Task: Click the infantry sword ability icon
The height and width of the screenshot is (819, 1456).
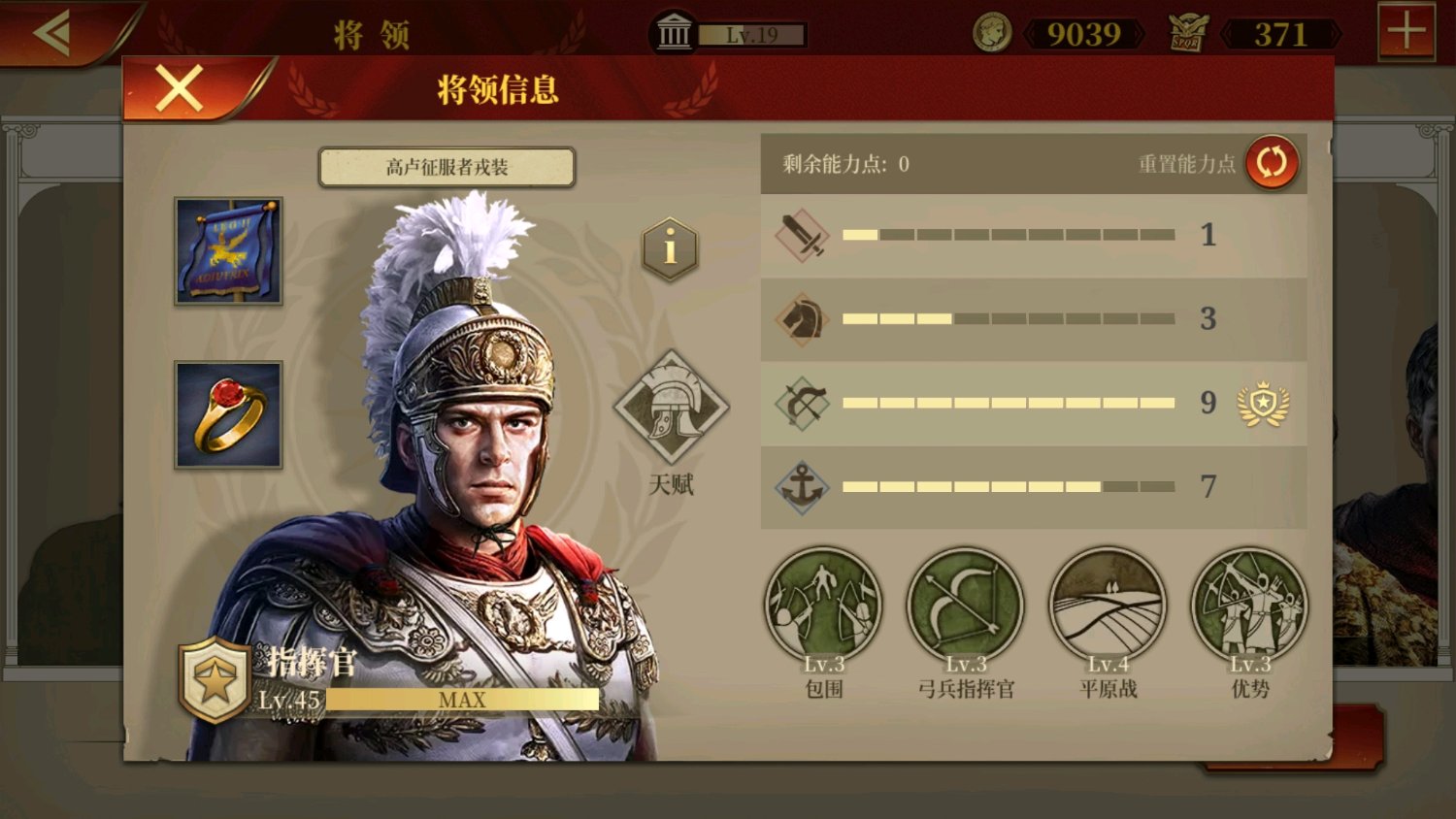Action: click(802, 236)
